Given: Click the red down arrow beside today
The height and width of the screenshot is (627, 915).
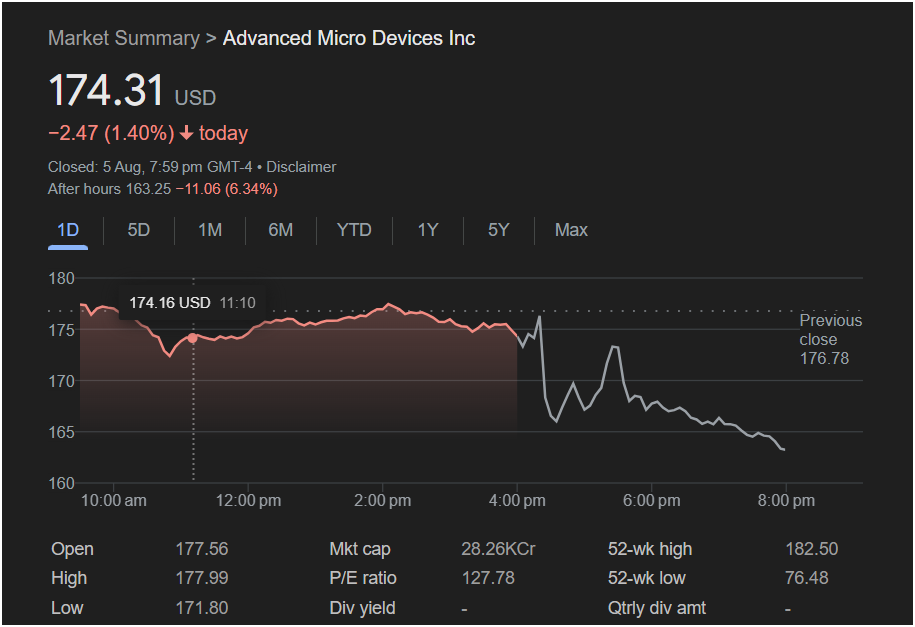Looking at the screenshot, I should pyautogui.click(x=186, y=134).
